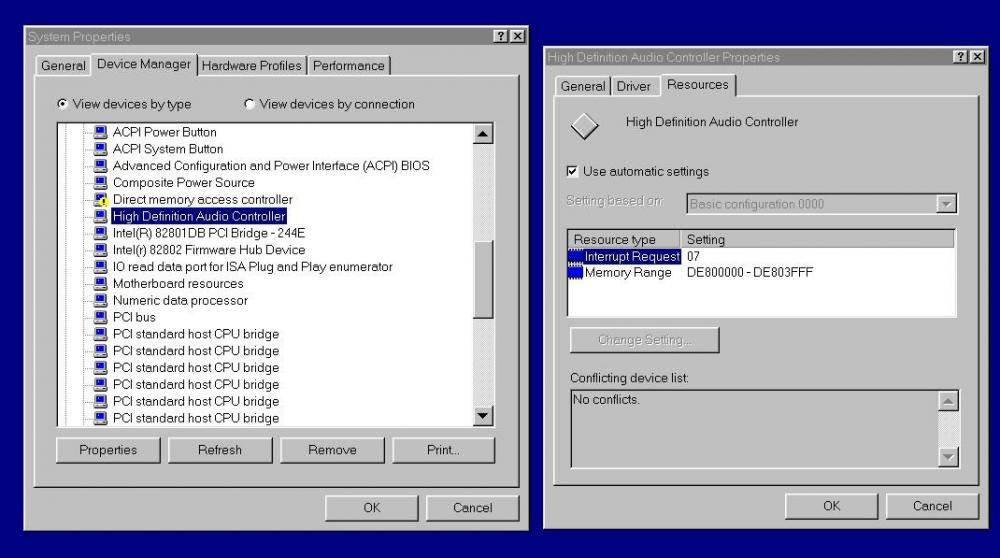Click the Interrupt Request resource icon
Image resolution: width=1000 pixels, height=558 pixels.
pos(575,256)
